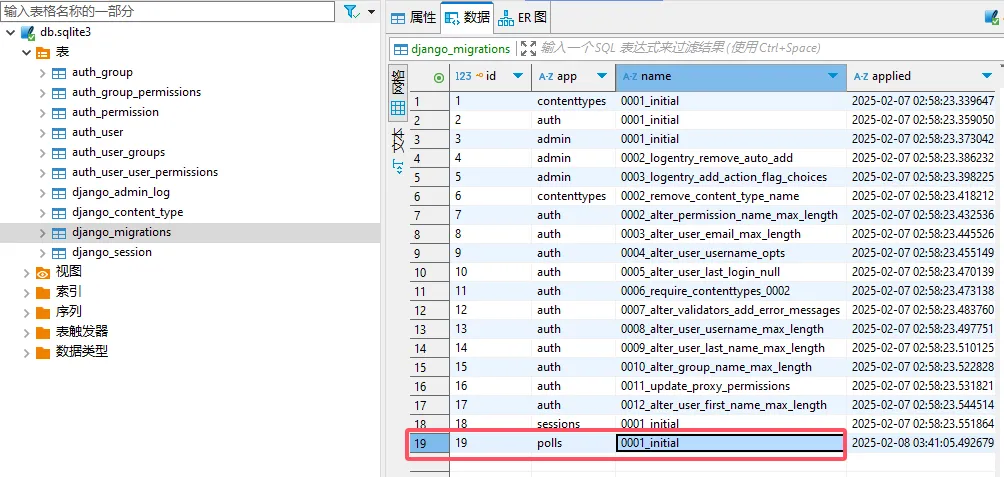
Task: Select the 表 folder icon
Action: coord(44,53)
